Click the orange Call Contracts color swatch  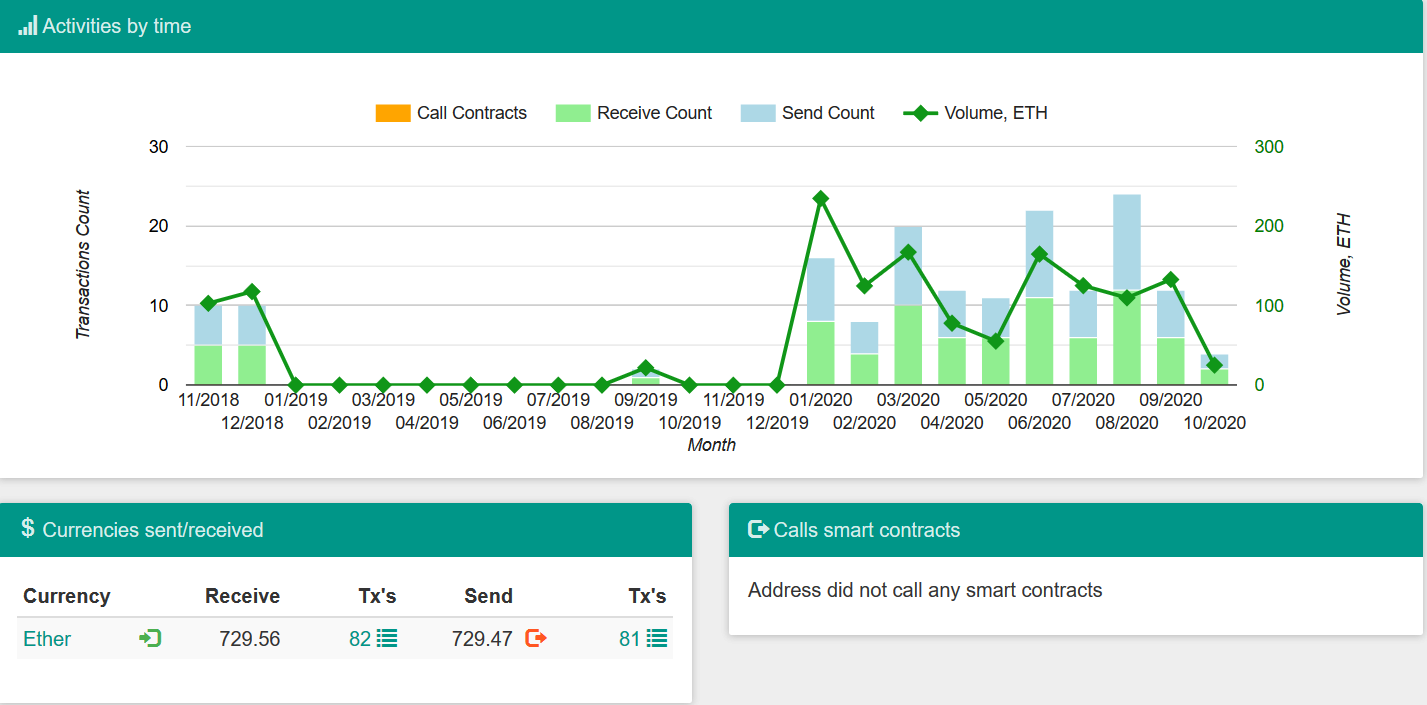click(393, 113)
